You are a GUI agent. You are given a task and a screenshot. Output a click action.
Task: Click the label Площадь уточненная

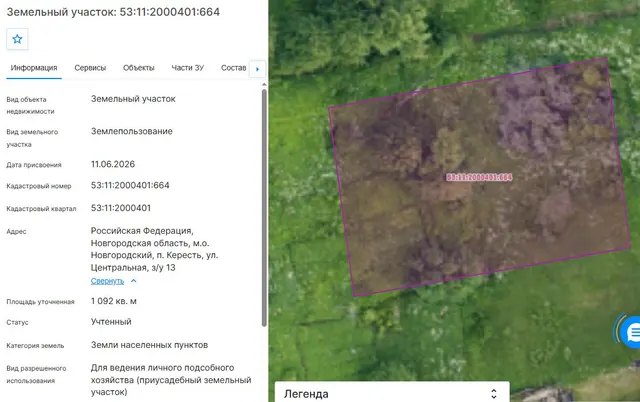point(40,302)
